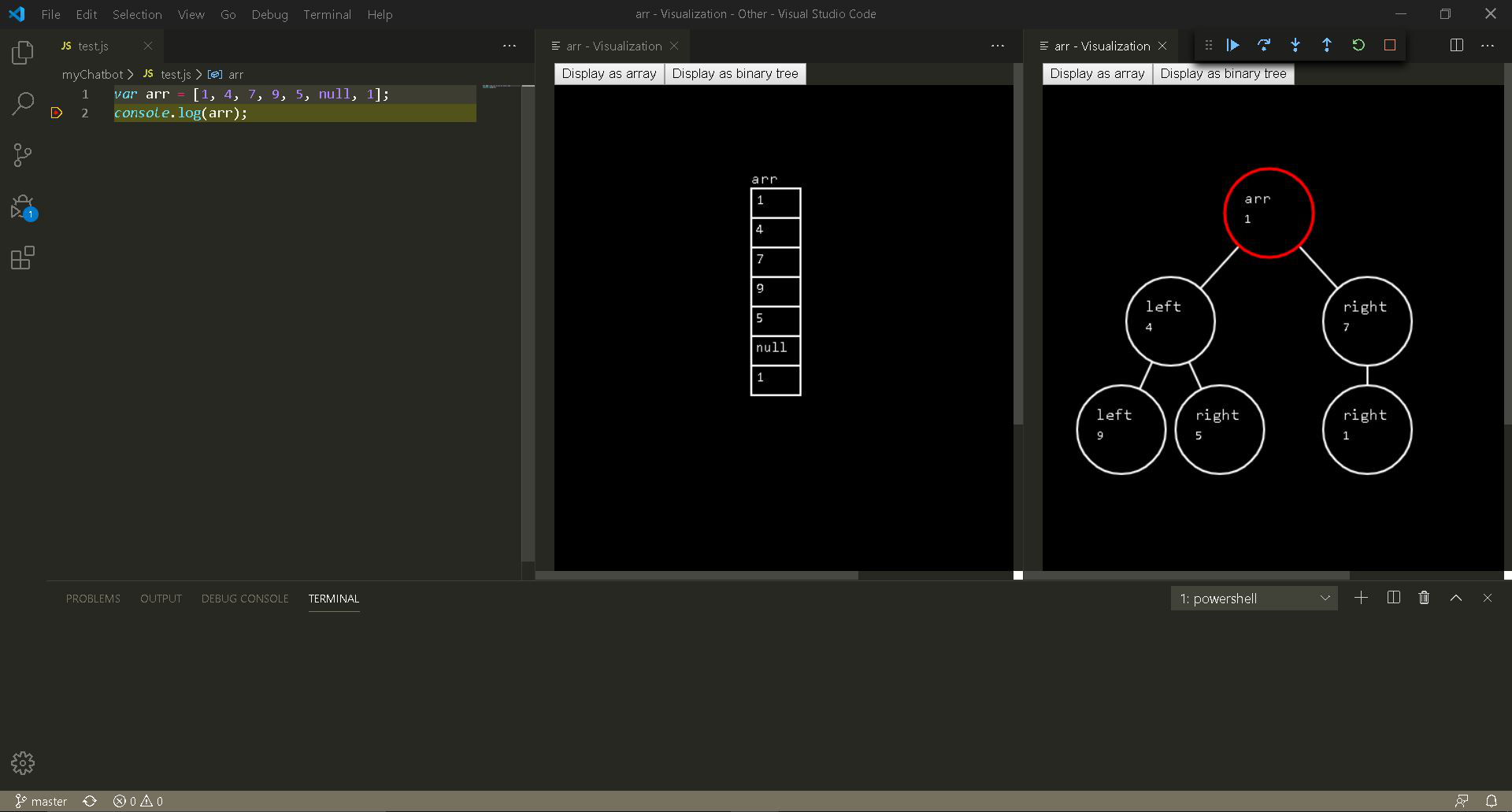Split the editor to the right
This screenshot has height=812, width=1512.
[1457, 46]
